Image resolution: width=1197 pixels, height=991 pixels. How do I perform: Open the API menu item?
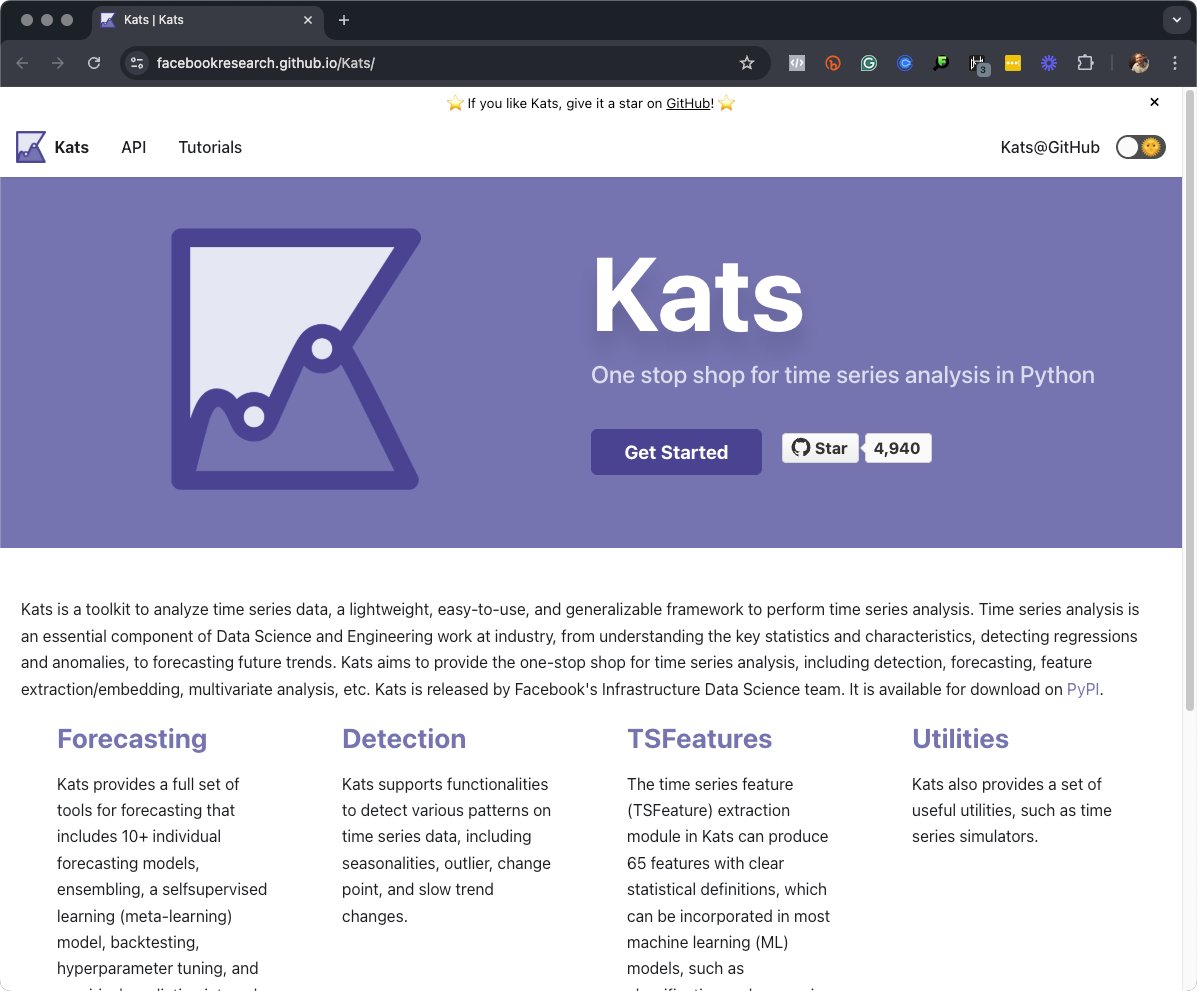(x=134, y=147)
